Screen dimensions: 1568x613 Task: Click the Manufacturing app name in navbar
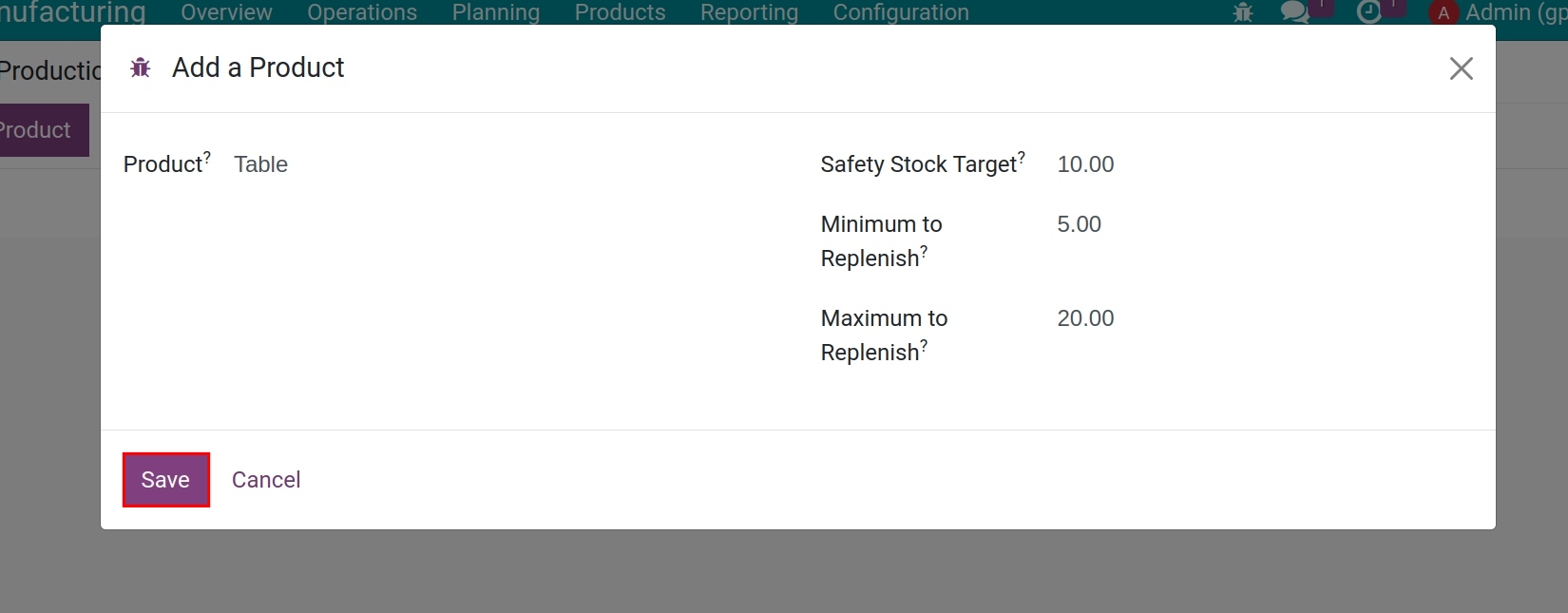73,12
